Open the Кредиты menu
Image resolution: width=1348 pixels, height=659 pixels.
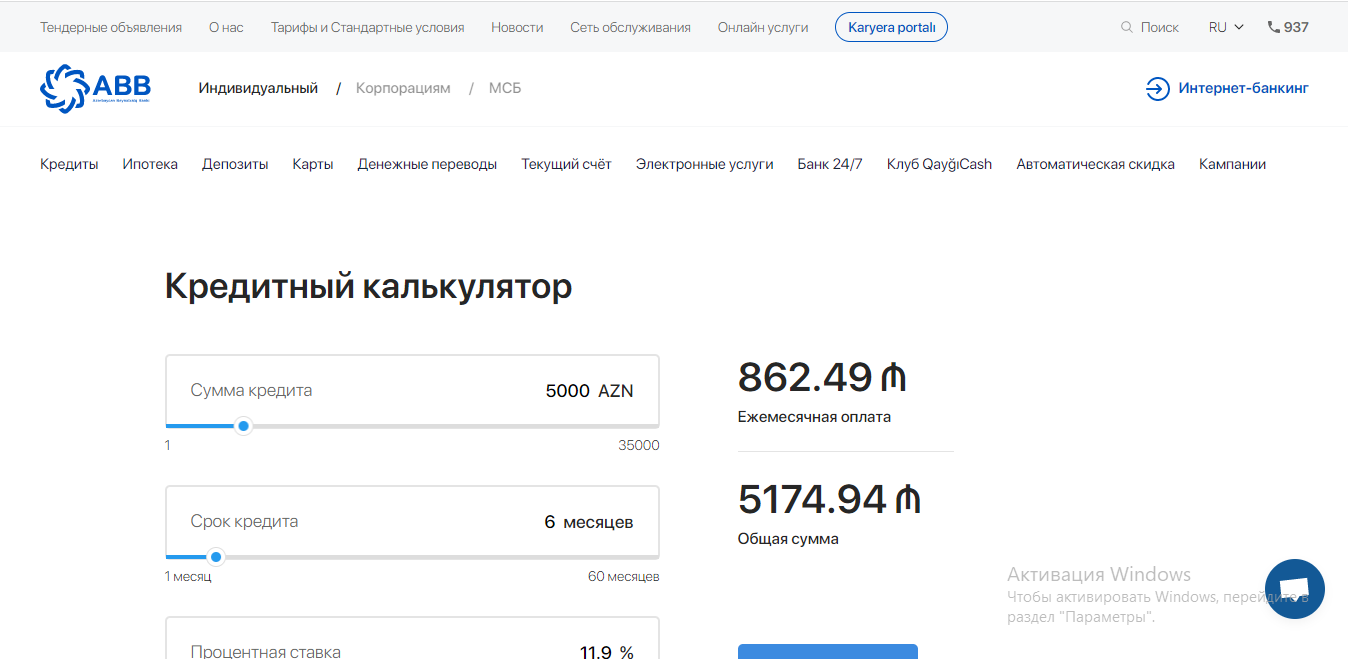[69, 164]
